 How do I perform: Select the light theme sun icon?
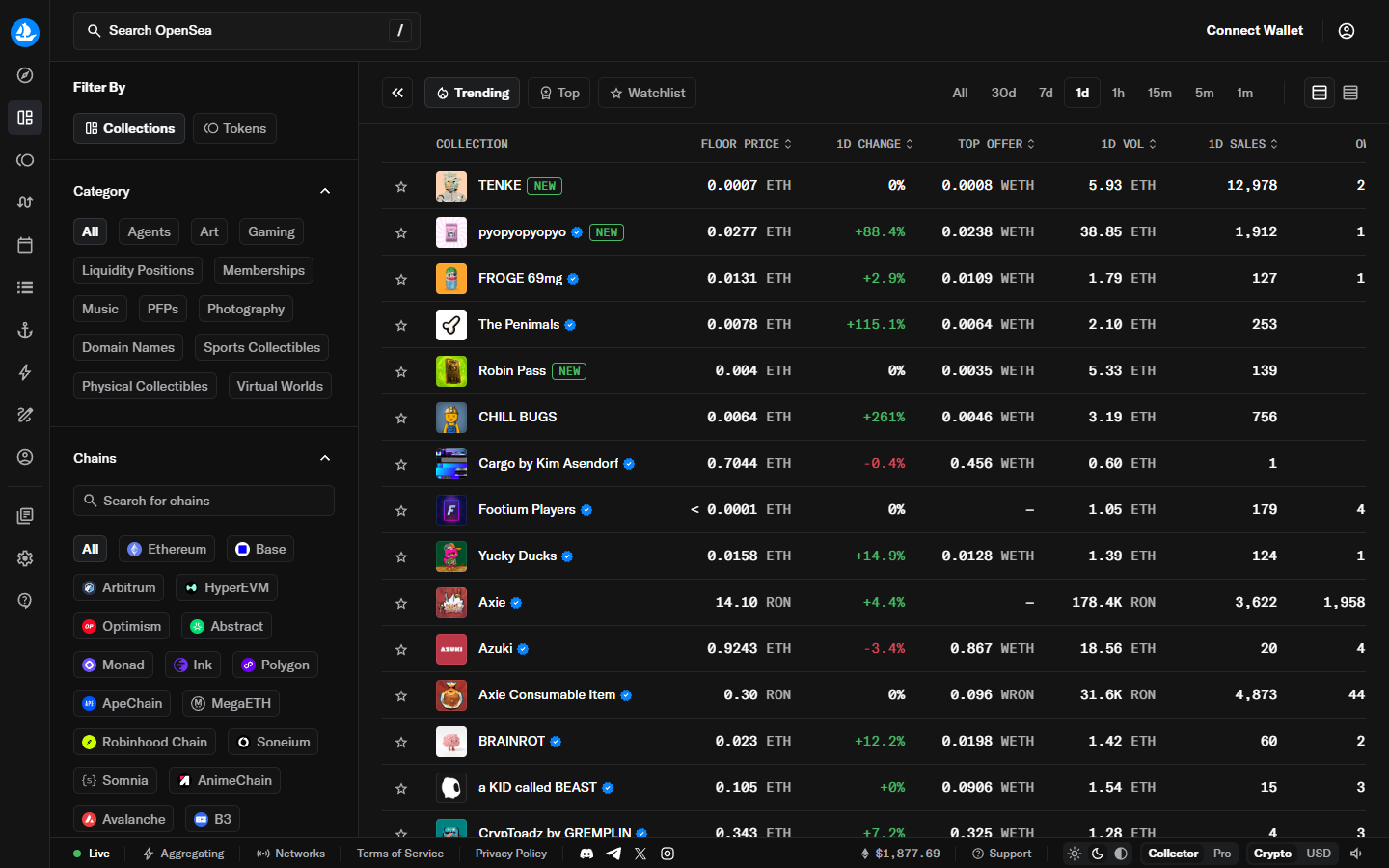[1075, 854]
